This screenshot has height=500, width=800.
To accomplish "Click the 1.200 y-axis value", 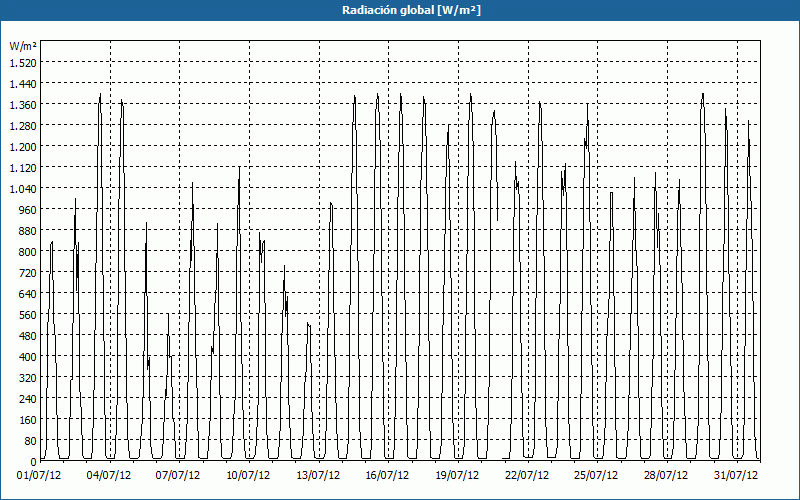I will pos(23,146).
